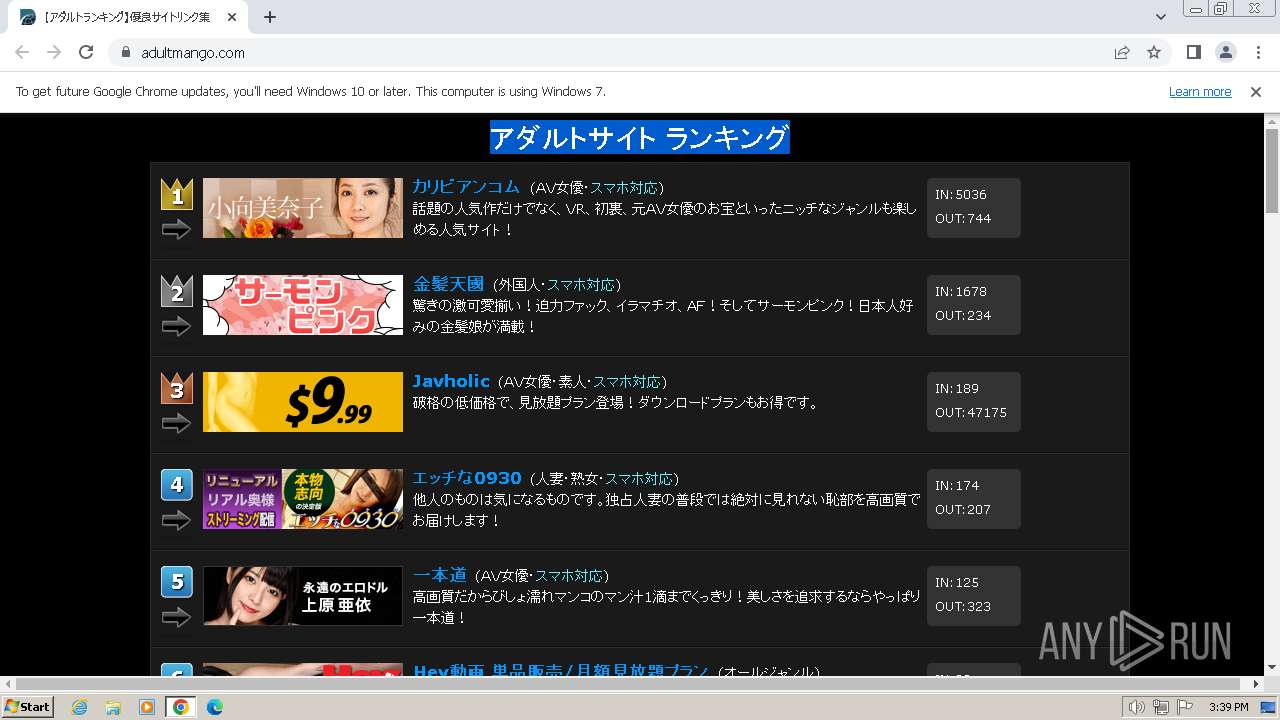Click the arrow under rank 3
This screenshot has width=1280, height=720.
(x=176, y=424)
